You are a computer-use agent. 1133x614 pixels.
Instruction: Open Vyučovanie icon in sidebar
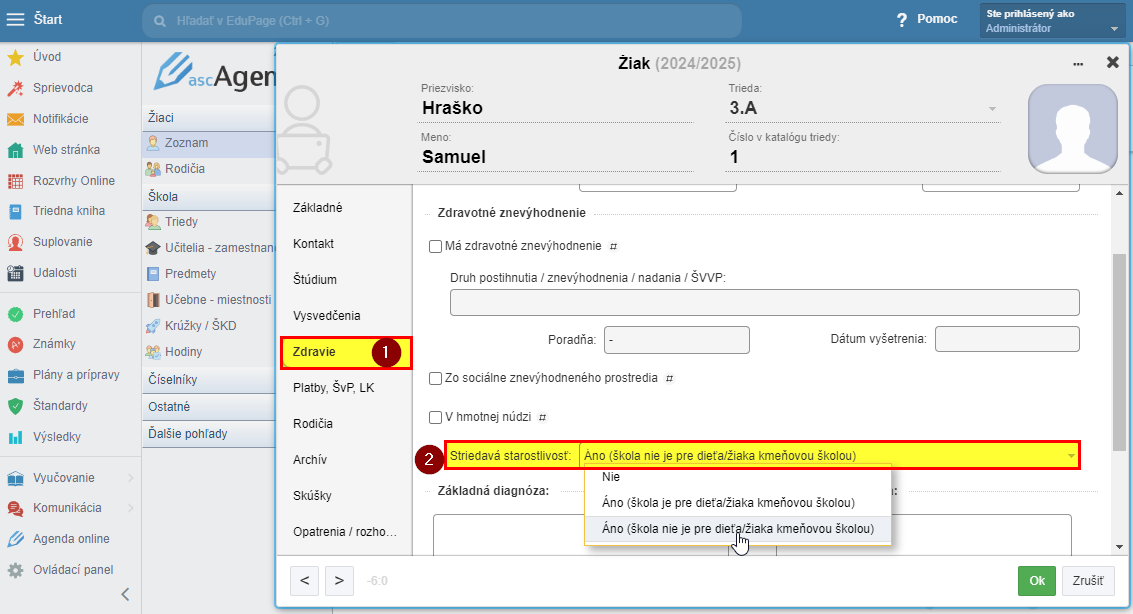pos(15,478)
